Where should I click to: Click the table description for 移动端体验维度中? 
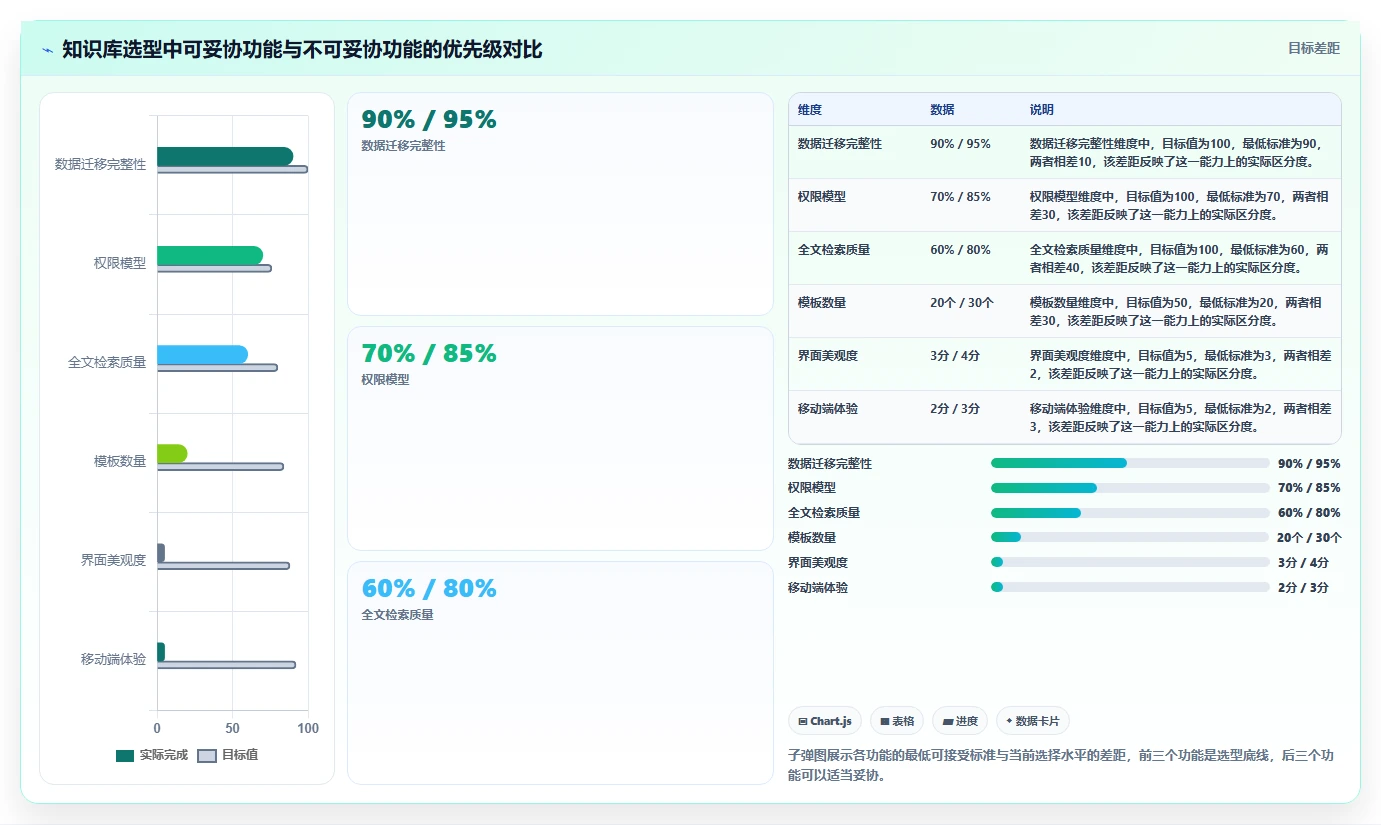[1180, 418]
